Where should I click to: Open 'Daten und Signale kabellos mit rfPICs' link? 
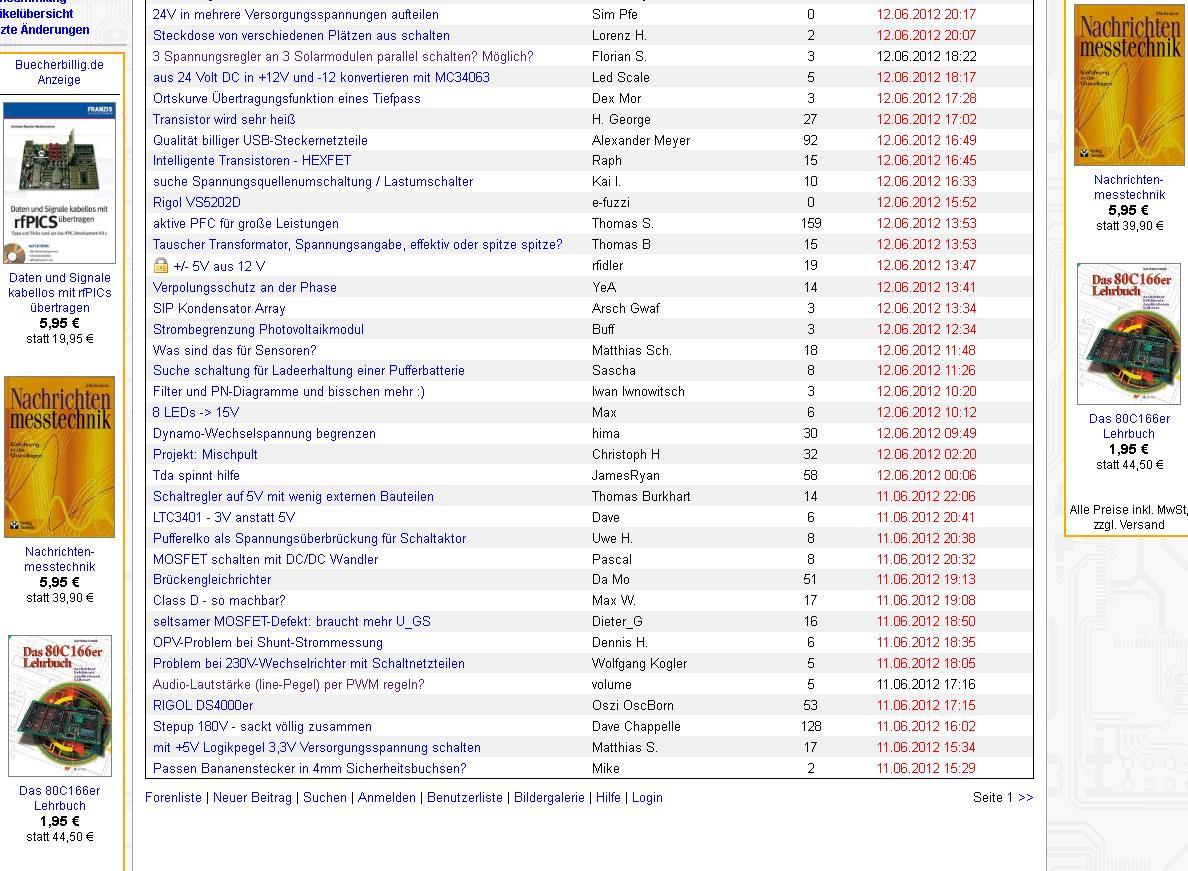coord(60,293)
